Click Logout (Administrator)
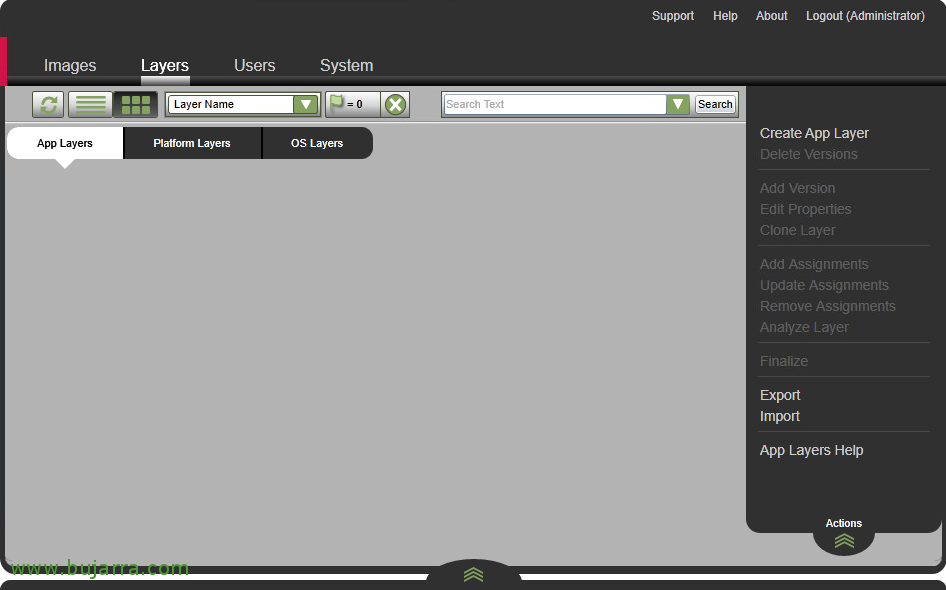 pos(865,16)
